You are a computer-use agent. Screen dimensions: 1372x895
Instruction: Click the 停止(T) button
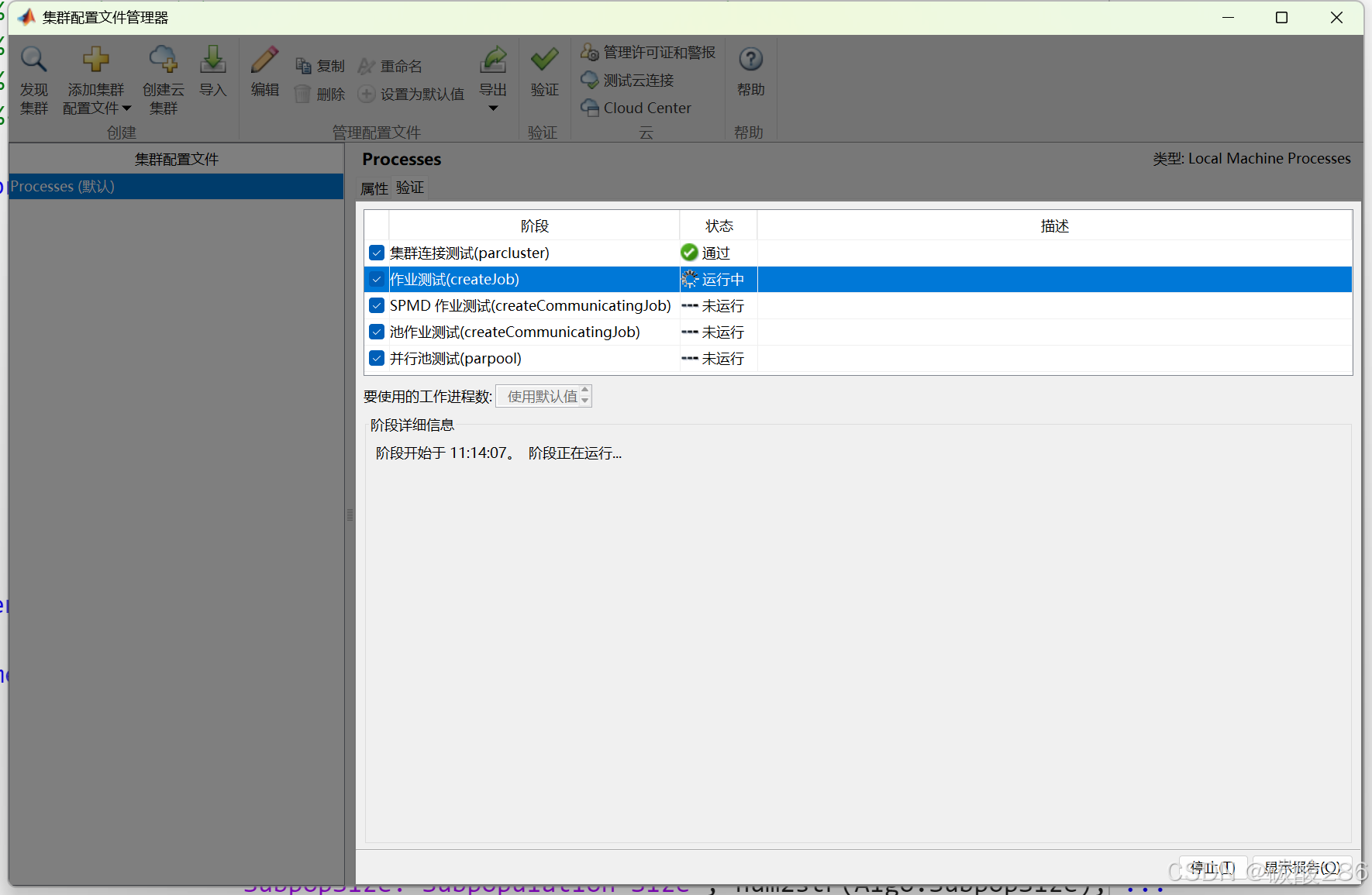[x=1212, y=868]
